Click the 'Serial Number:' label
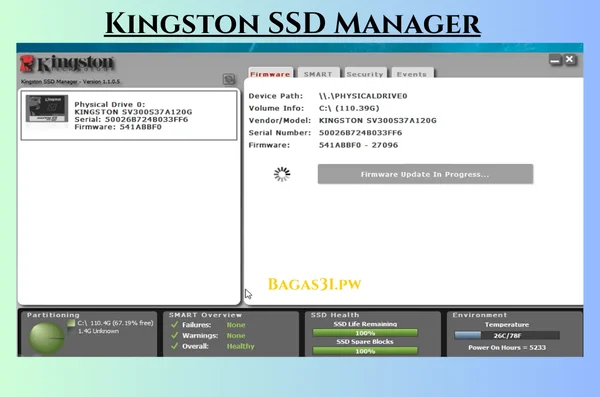Viewport: 600px width, 397px height. click(x=280, y=133)
